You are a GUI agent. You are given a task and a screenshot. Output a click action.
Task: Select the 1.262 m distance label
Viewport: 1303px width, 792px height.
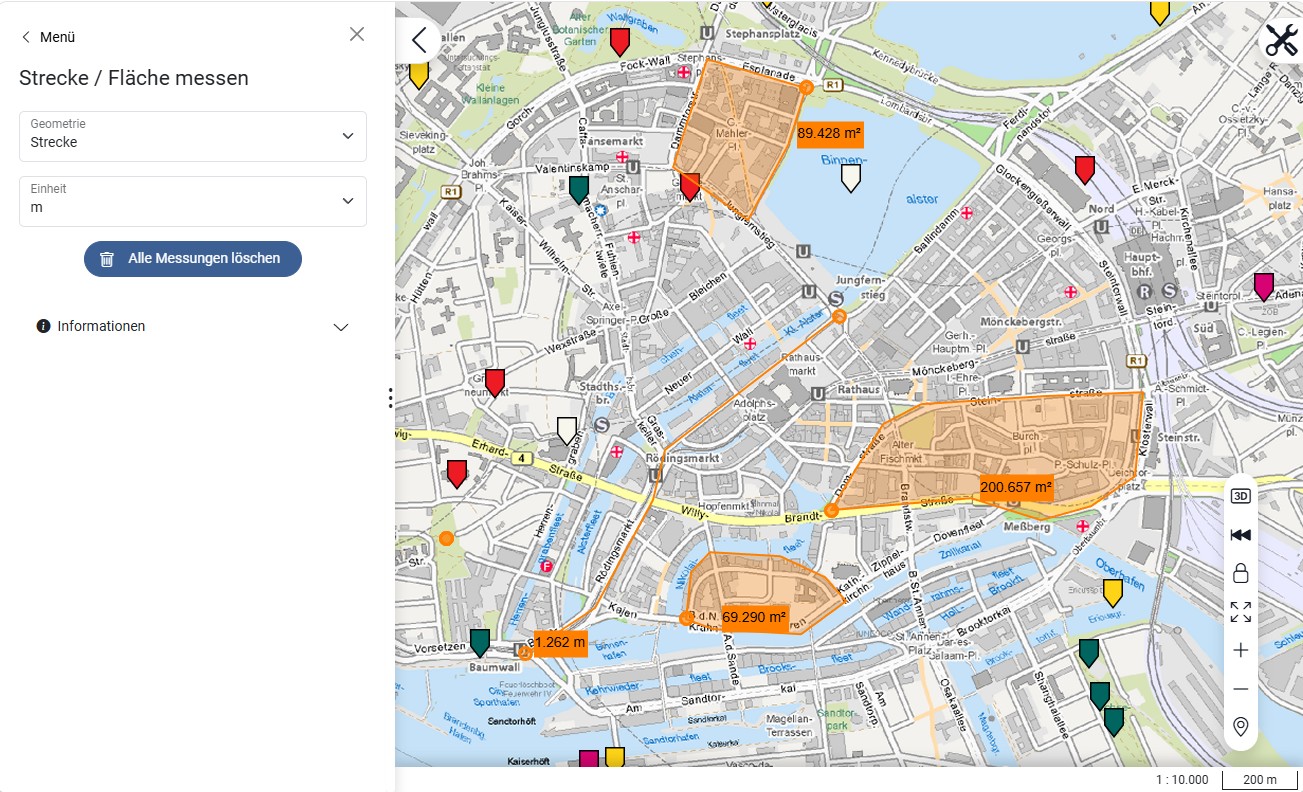[560, 642]
